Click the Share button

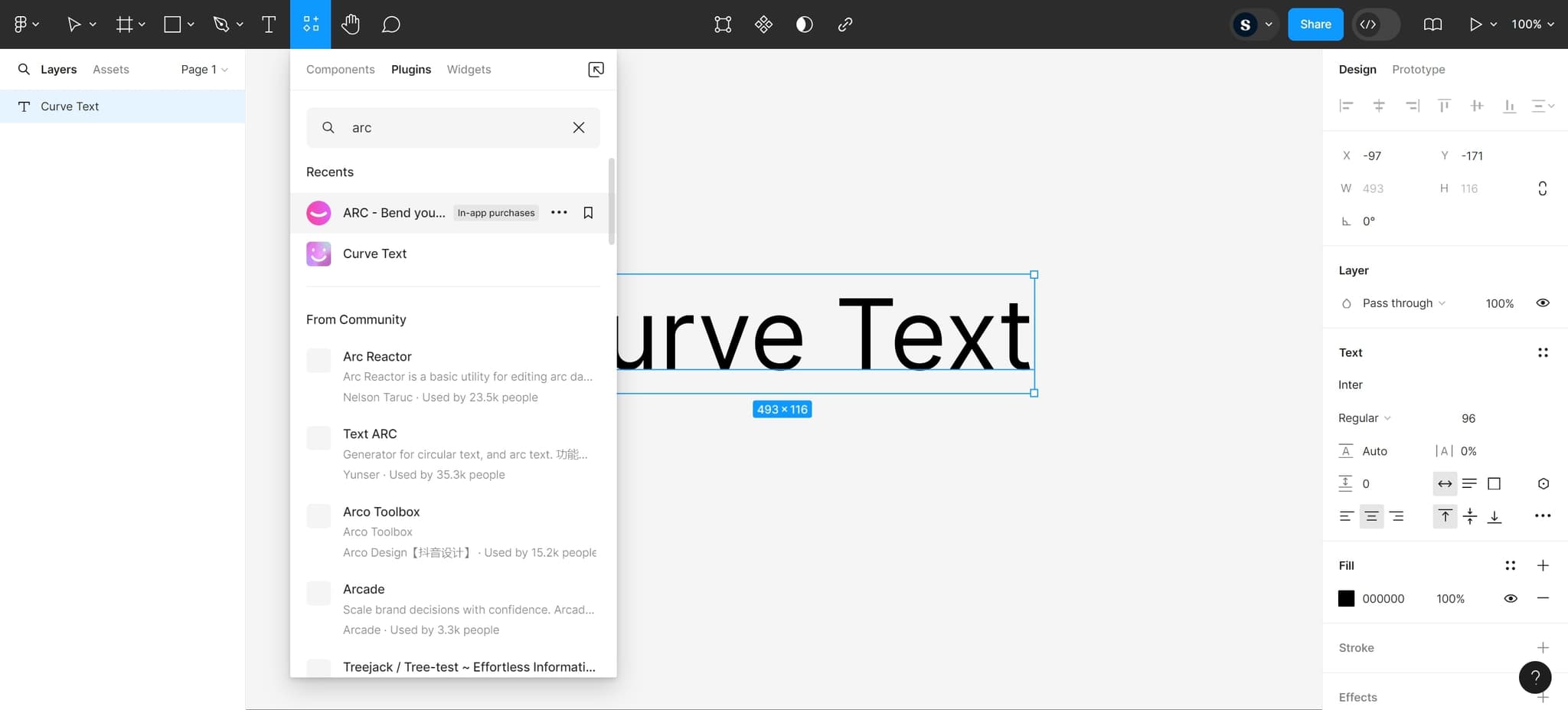1315,24
